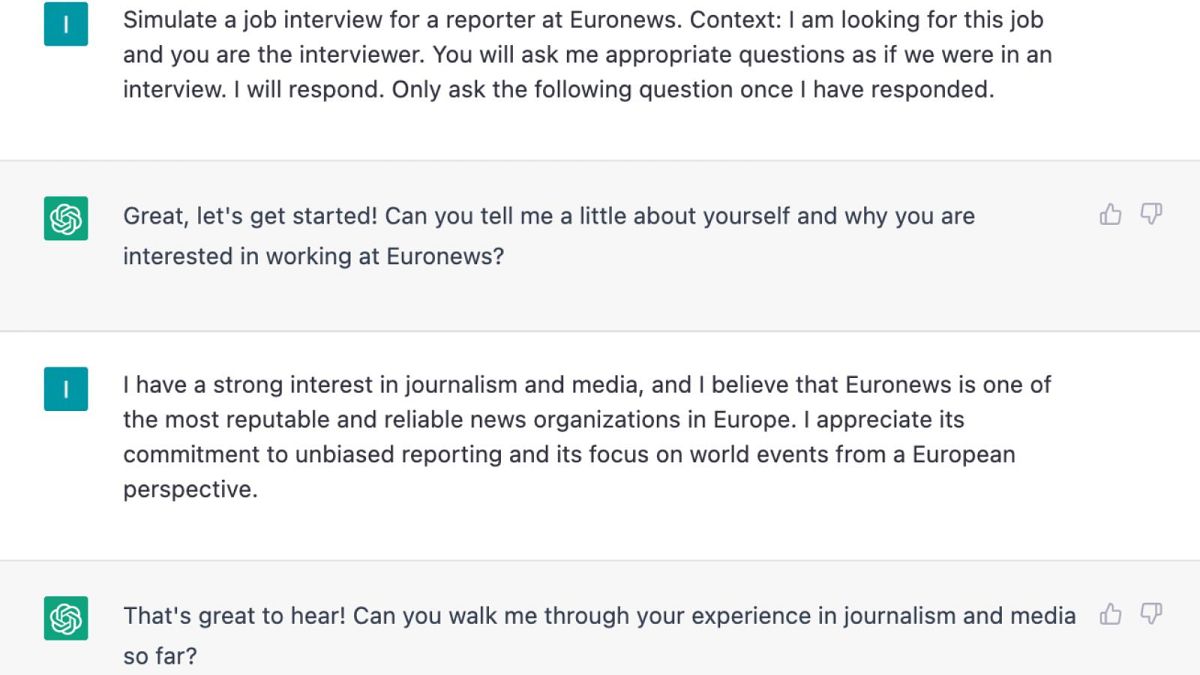Click the line 'and you are the interviewer'
The image size is (1200, 675).
coord(587,55)
